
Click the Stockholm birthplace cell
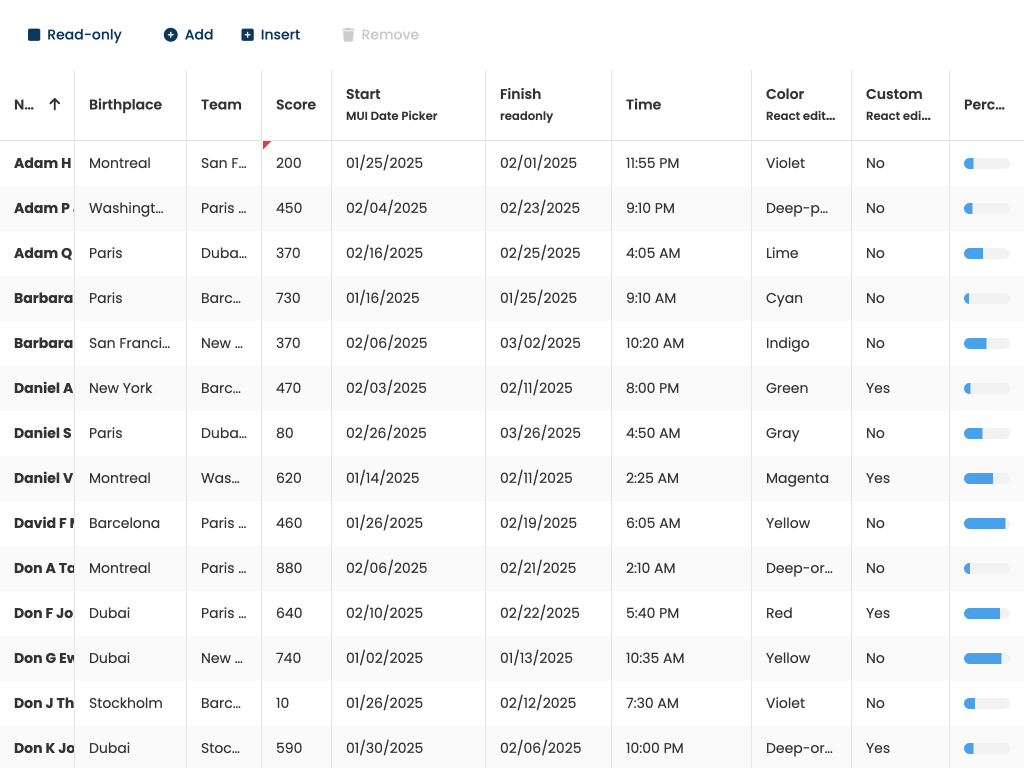(125, 703)
